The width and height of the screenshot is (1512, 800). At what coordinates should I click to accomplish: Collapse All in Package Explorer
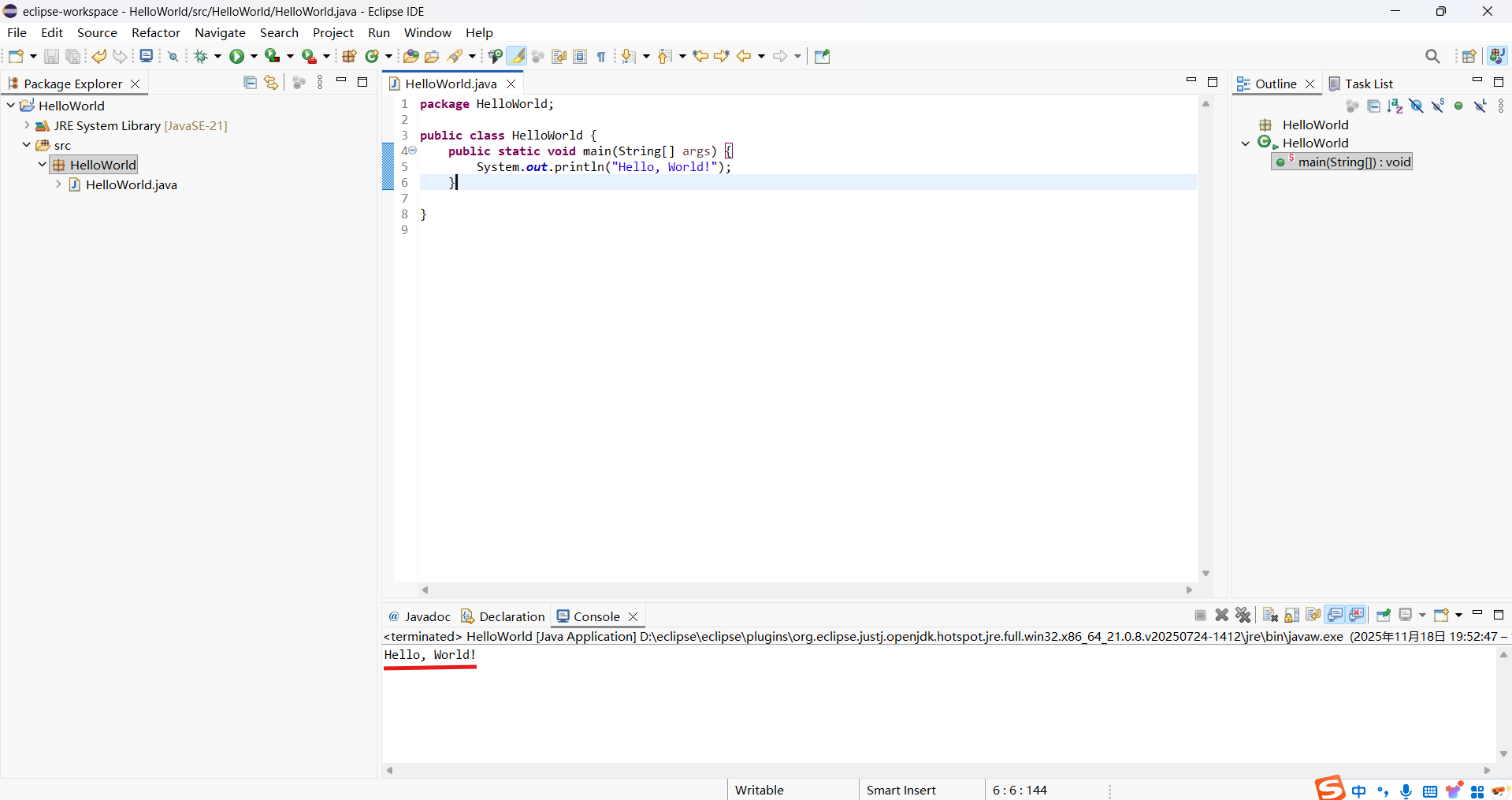(251, 83)
